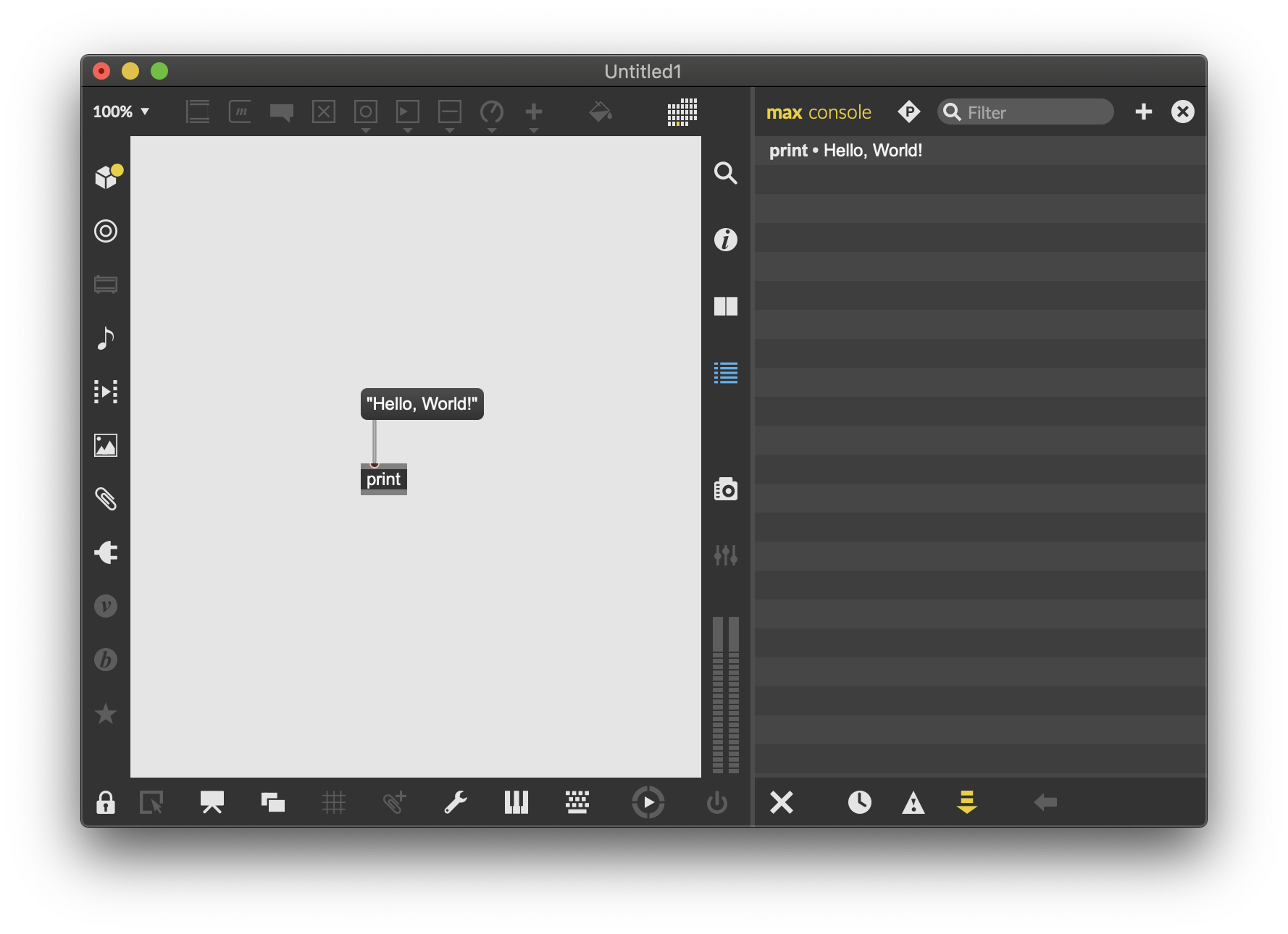Open the Vizzie modules browser

tap(106, 606)
